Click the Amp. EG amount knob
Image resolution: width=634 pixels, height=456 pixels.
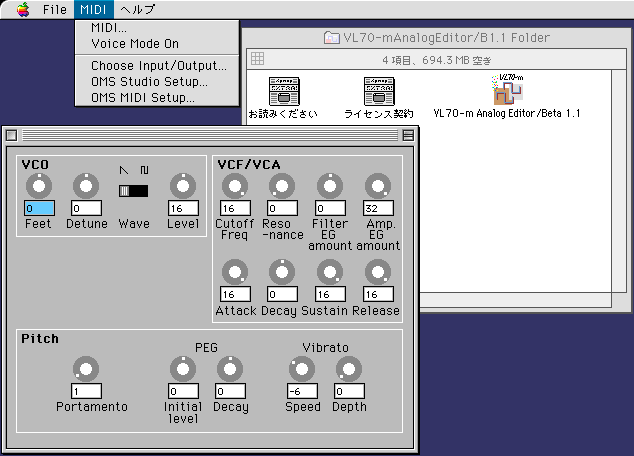(x=378, y=186)
